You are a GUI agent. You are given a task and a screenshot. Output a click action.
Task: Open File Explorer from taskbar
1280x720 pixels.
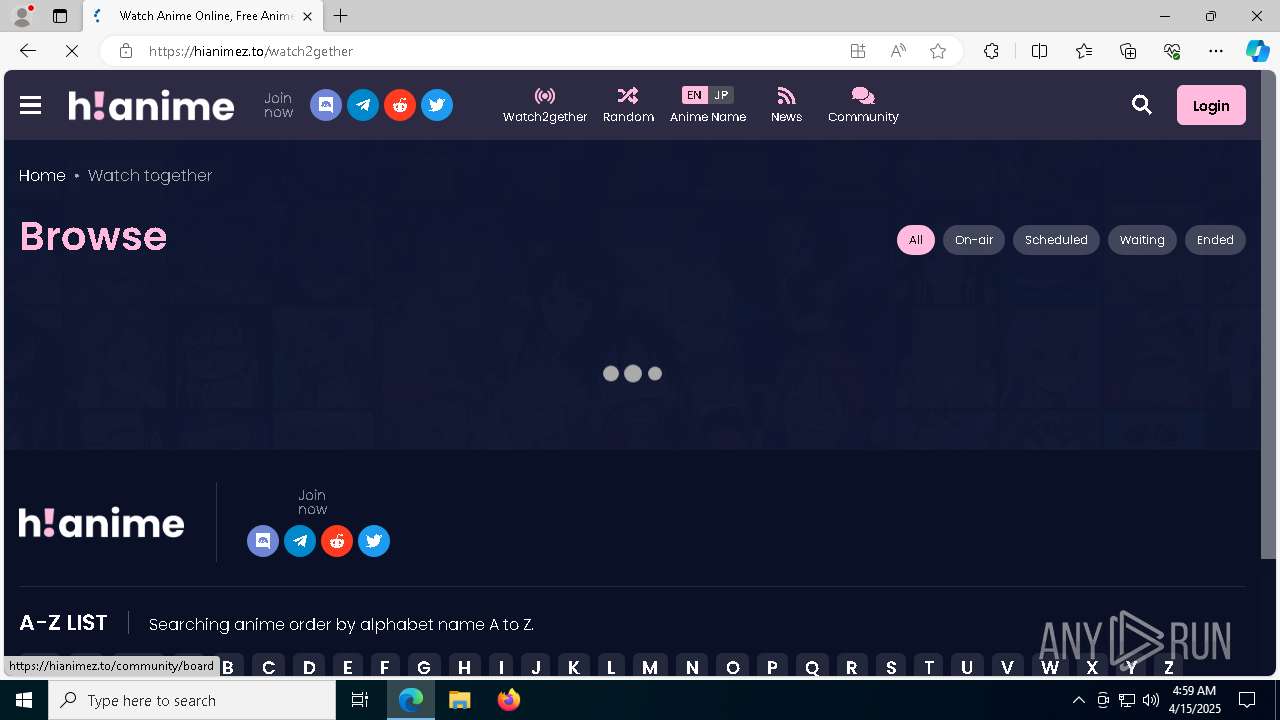[x=460, y=700]
